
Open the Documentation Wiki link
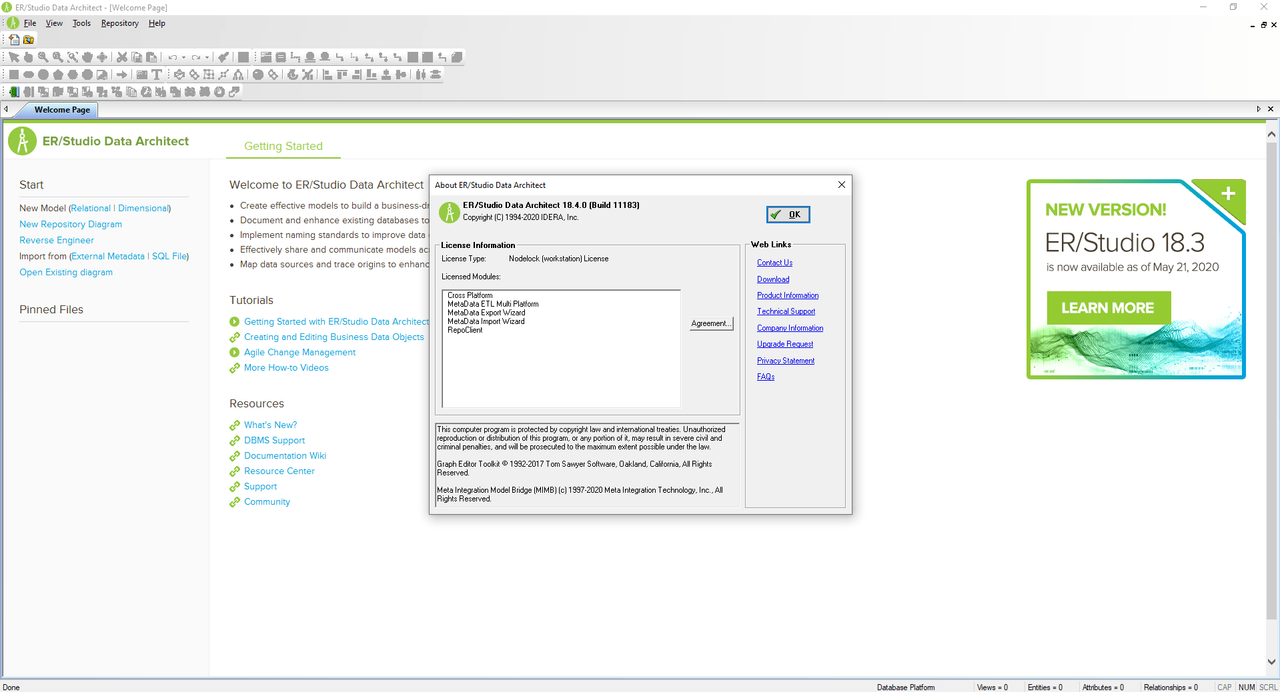285,455
